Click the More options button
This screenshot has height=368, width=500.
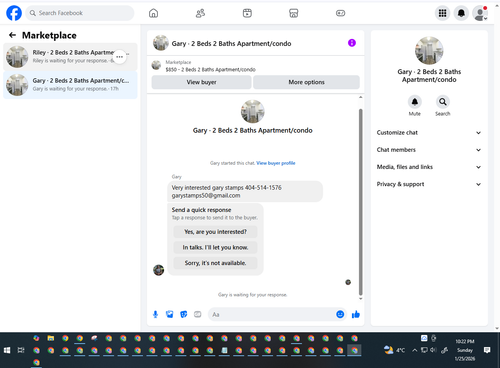(306, 82)
